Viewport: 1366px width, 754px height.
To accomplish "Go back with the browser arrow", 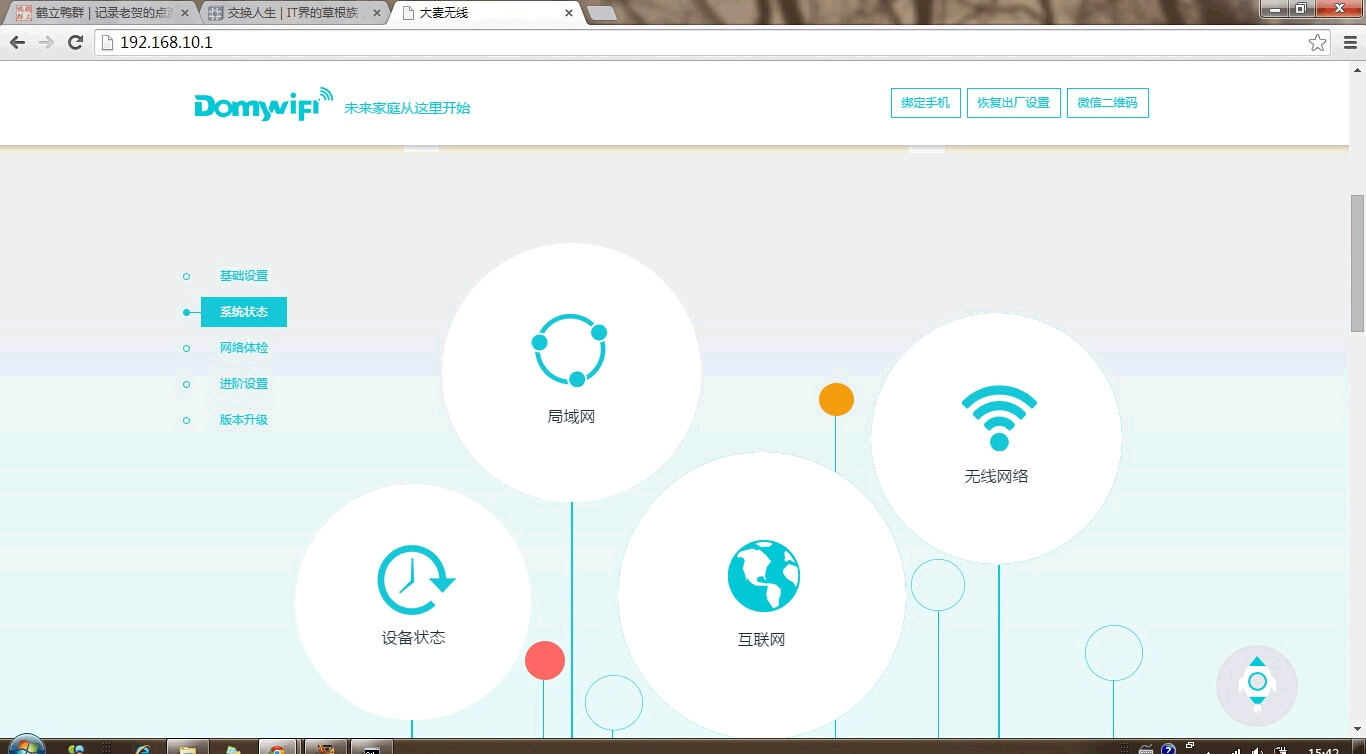I will (x=17, y=42).
